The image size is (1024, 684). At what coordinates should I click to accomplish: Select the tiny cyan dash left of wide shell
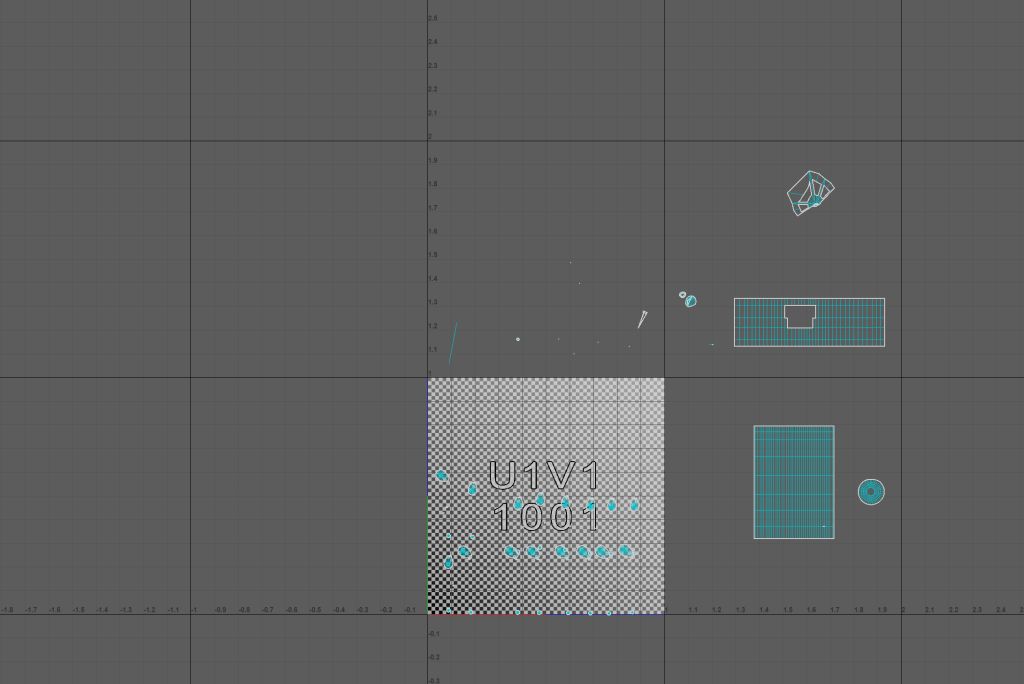click(712, 345)
